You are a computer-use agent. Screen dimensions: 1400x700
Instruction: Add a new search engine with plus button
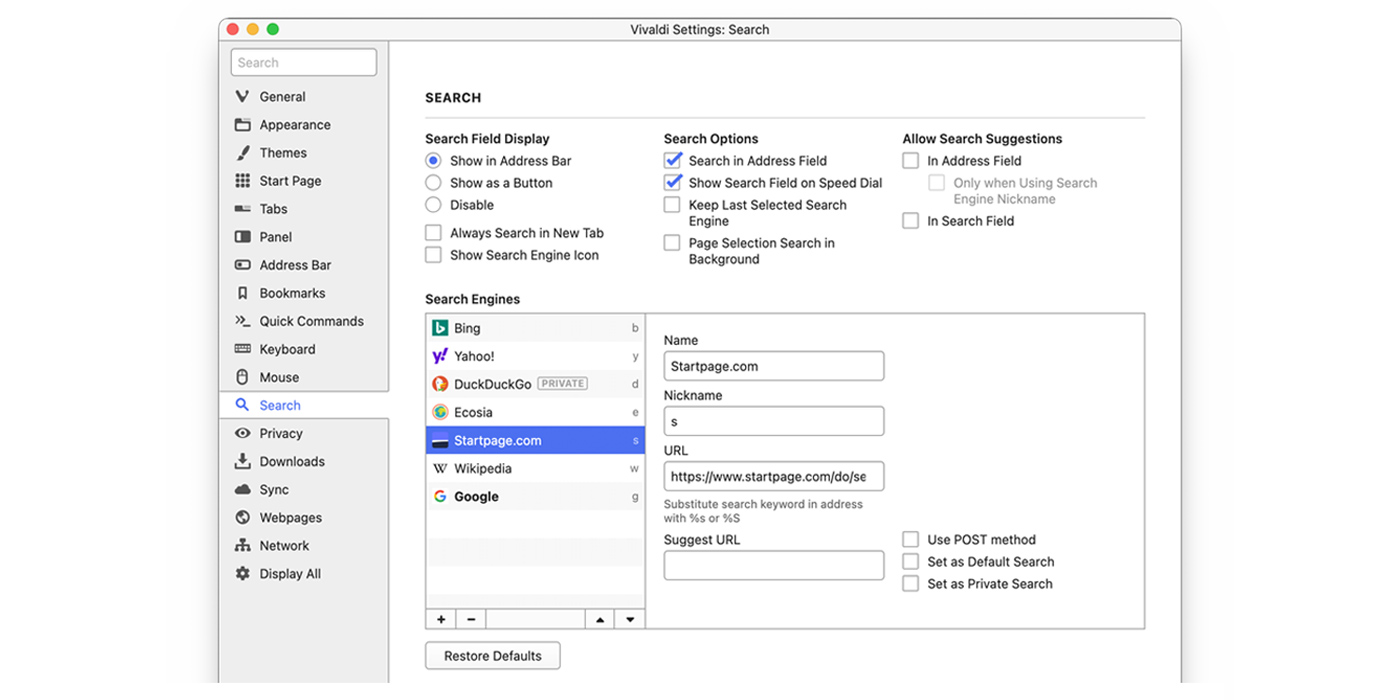pyautogui.click(x=441, y=619)
